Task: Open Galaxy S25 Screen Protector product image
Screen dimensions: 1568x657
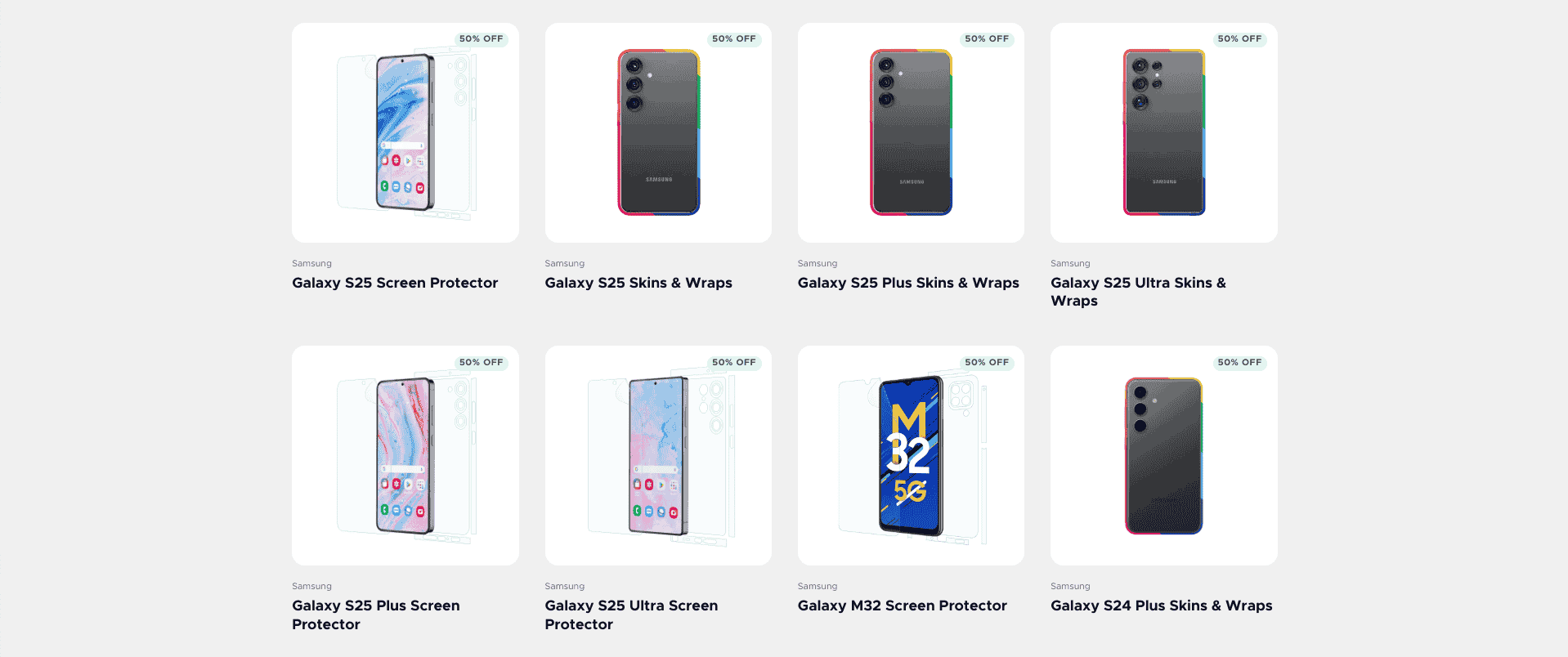Action: tap(405, 133)
